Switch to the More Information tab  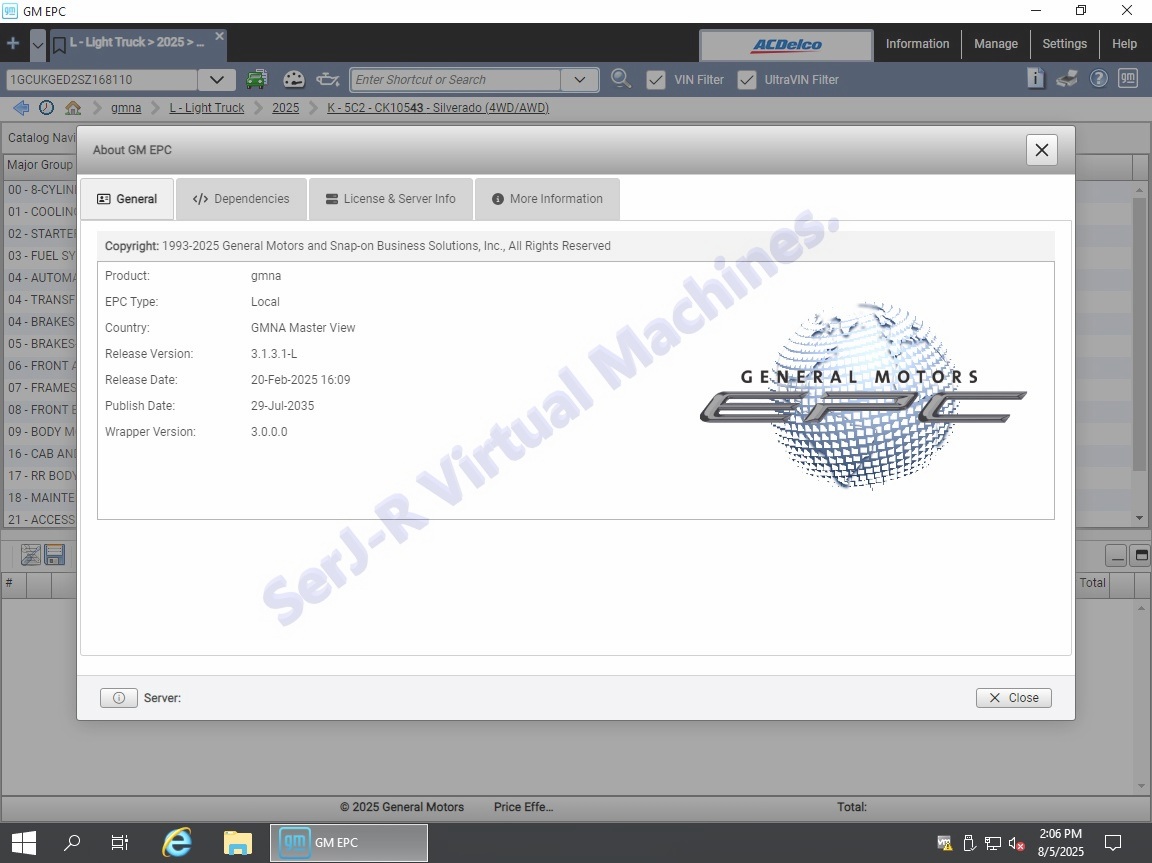[547, 199]
